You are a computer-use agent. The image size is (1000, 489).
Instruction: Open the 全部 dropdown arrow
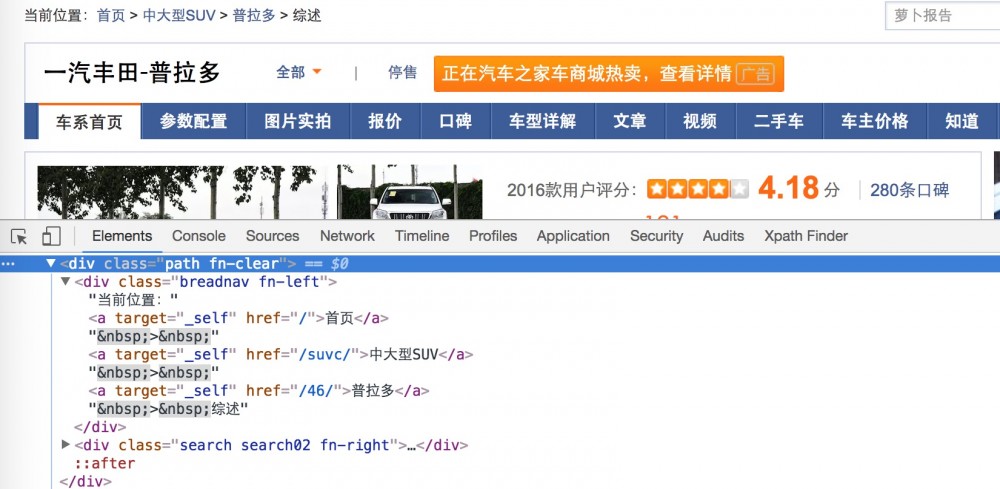316,72
